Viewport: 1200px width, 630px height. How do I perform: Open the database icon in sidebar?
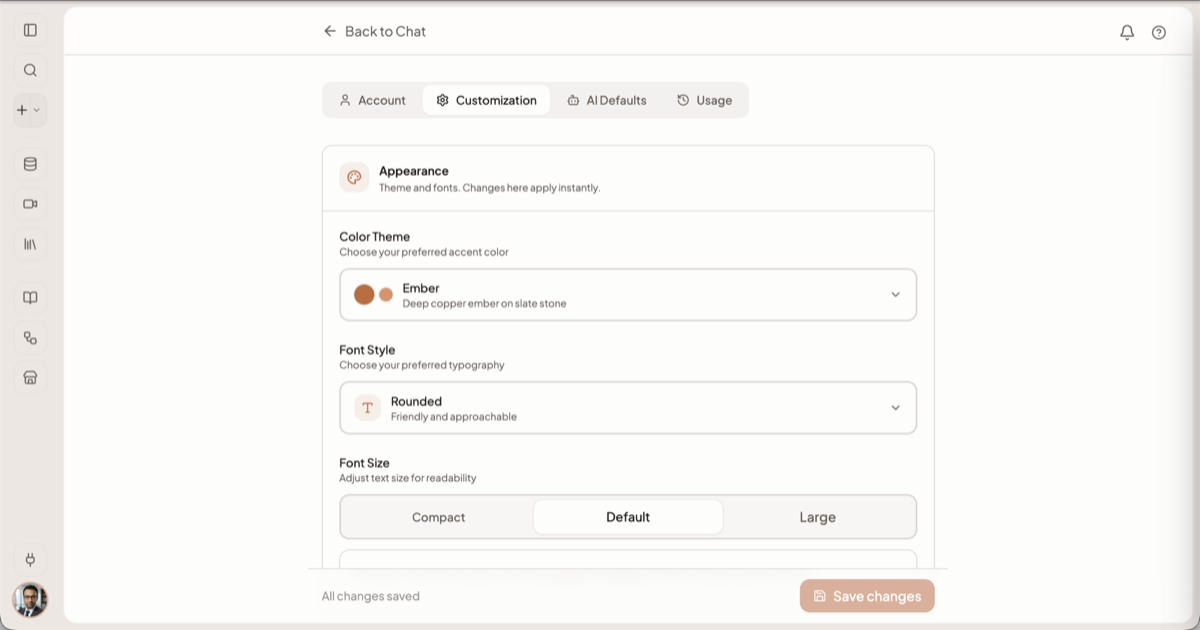(x=30, y=164)
